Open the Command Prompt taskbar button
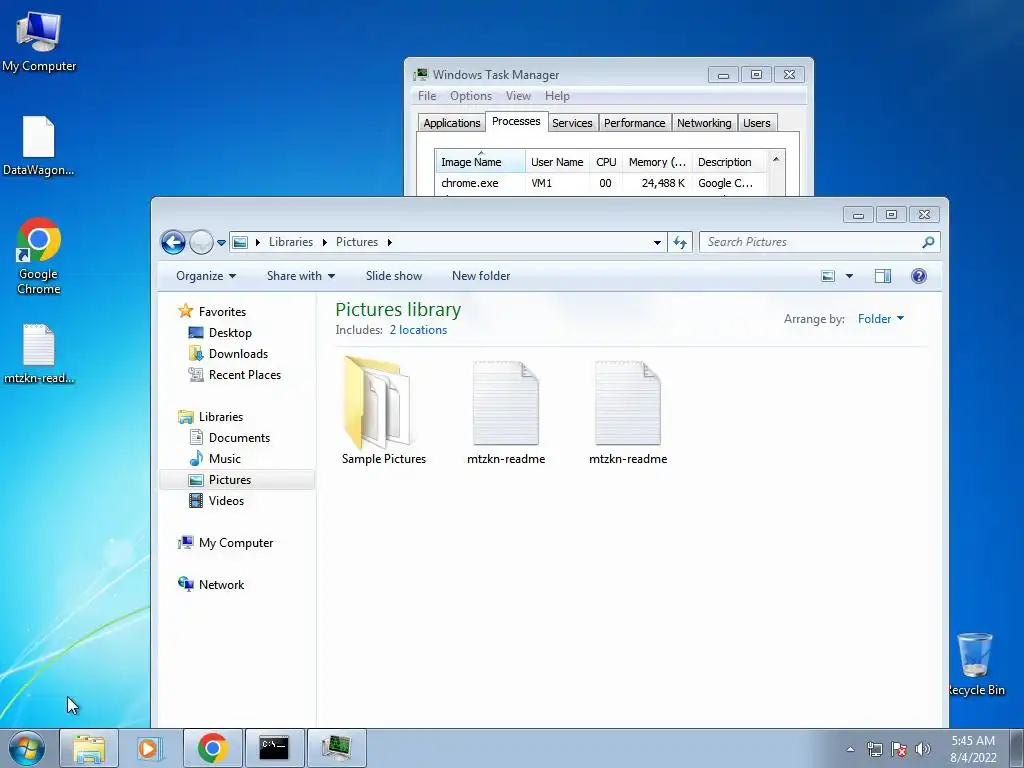 click(x=274, y=748)
